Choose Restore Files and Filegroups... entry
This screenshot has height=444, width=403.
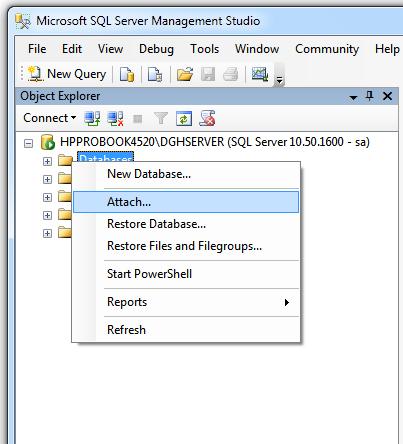click(x=186, y=246)
